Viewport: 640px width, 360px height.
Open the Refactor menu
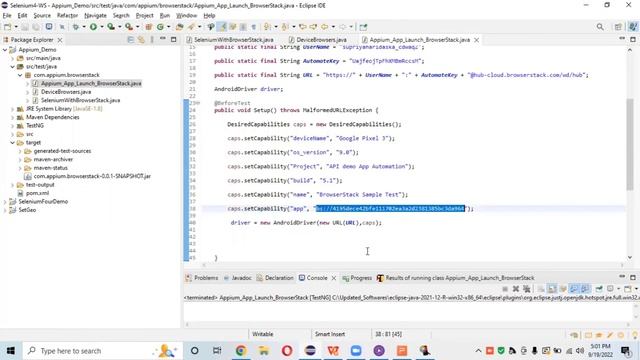[x=67, y=16]
